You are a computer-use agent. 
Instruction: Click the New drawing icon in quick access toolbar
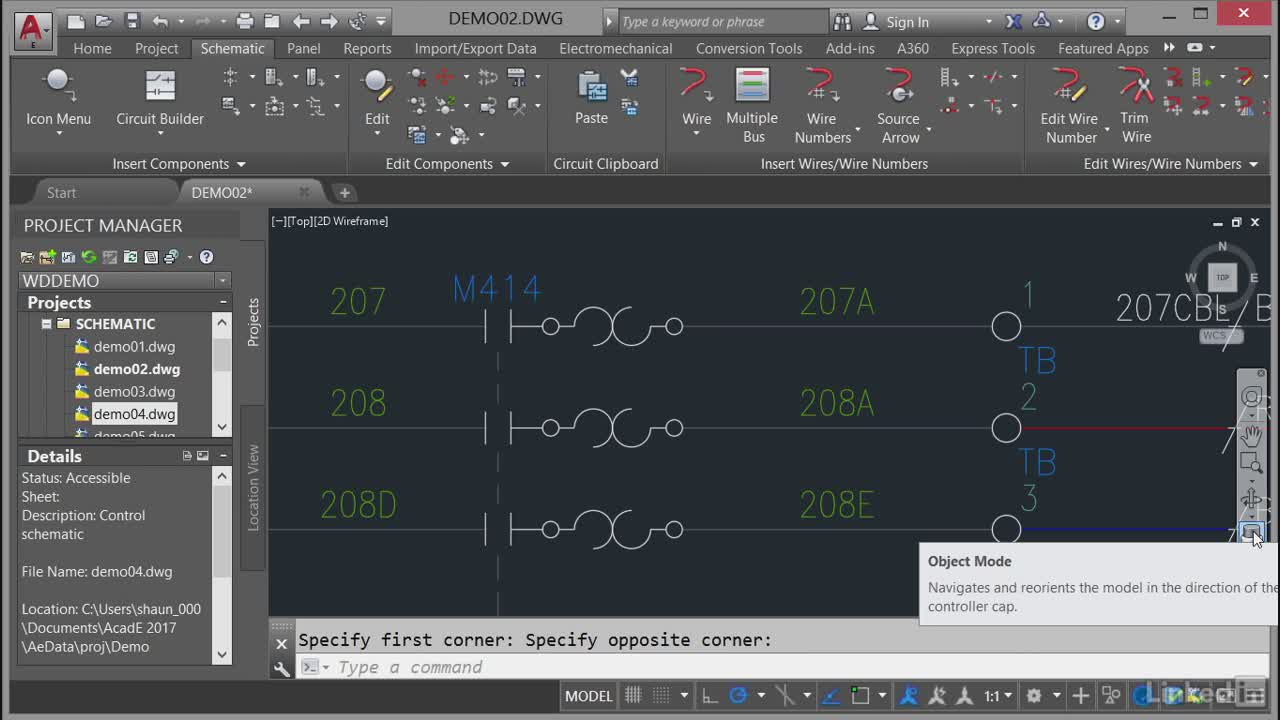point(76,21)
